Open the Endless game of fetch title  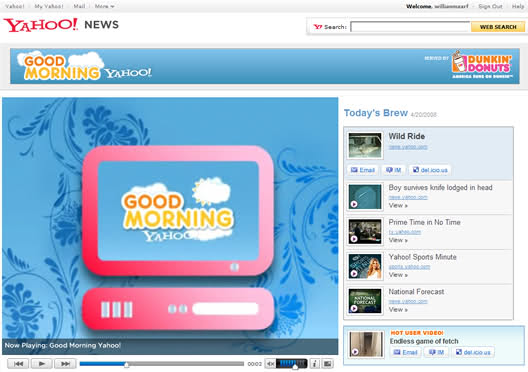coord(424,341)
